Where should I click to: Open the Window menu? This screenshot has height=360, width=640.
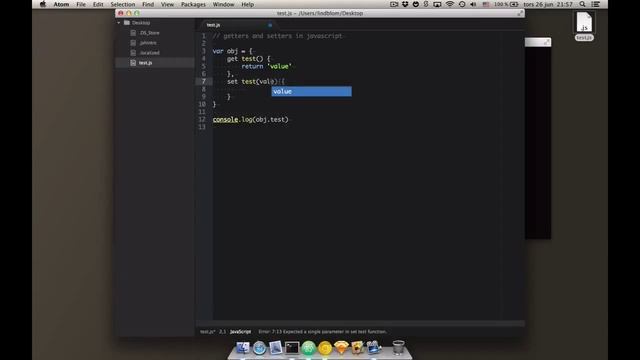(223, 4)
